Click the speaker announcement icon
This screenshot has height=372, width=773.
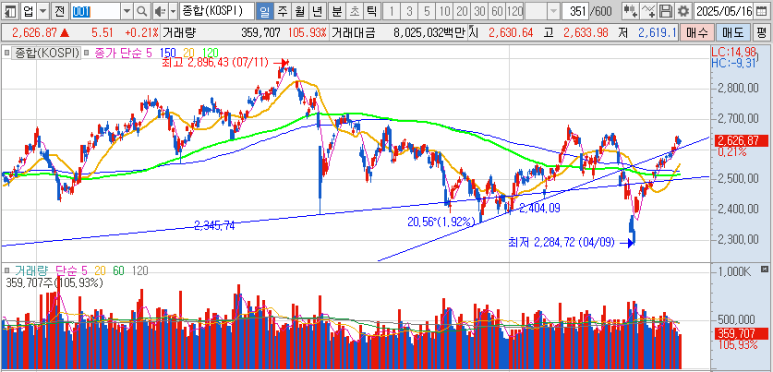point(159,11)
